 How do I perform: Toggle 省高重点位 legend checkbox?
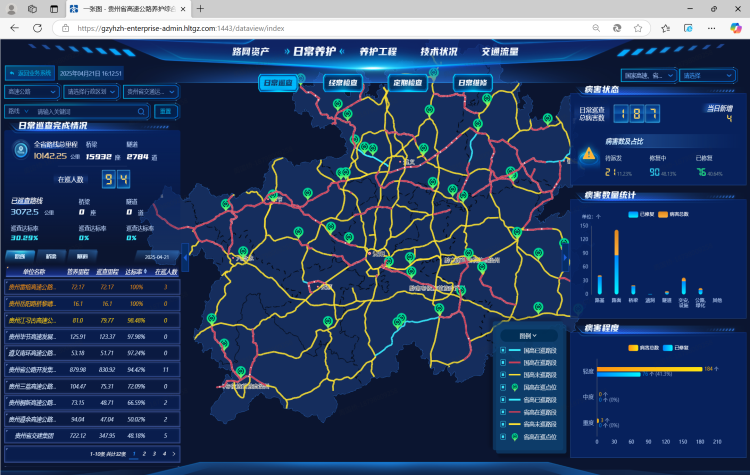click(503, 436)
